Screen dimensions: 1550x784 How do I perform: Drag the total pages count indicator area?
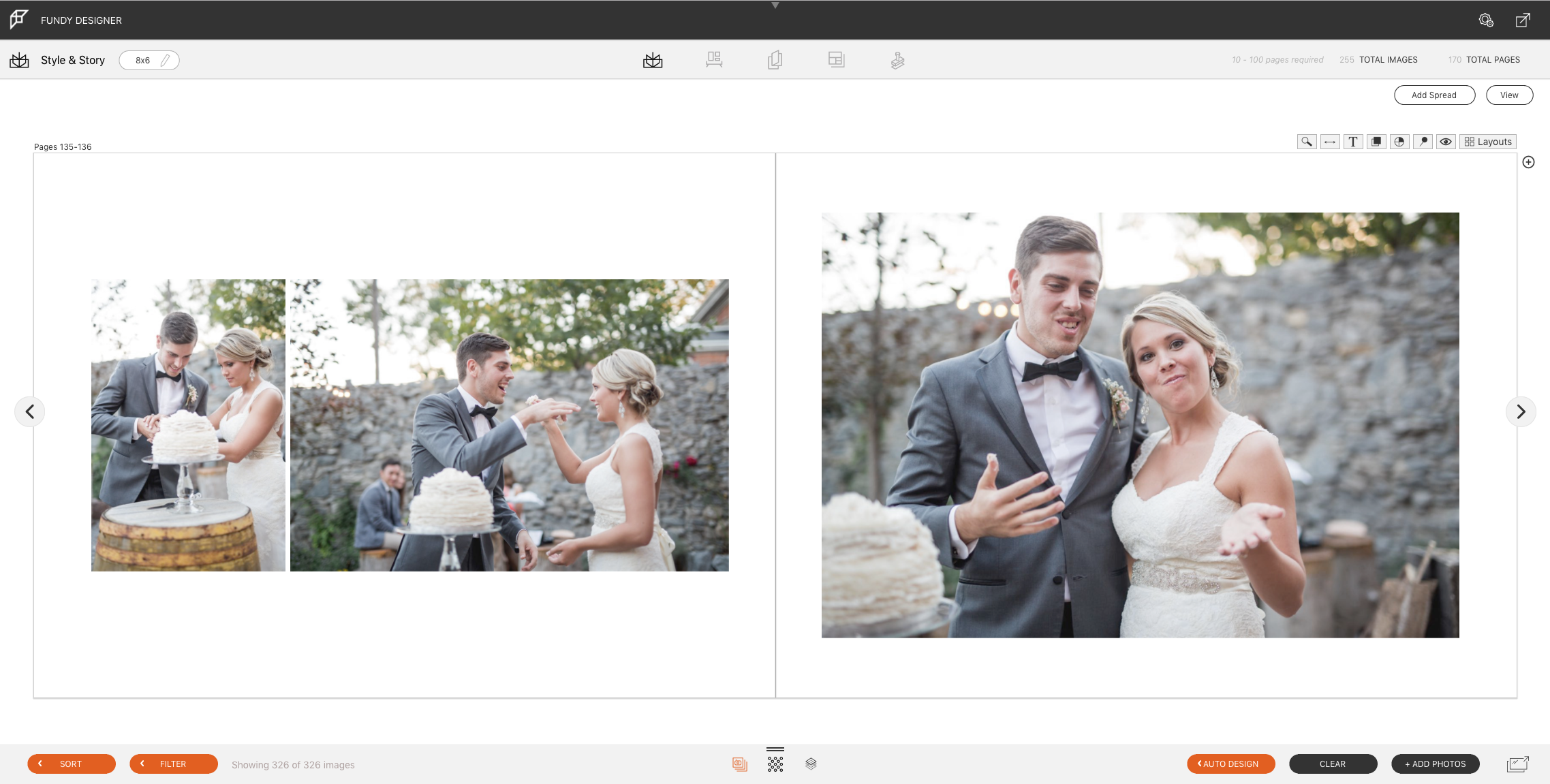click(x=1483, y=59)
